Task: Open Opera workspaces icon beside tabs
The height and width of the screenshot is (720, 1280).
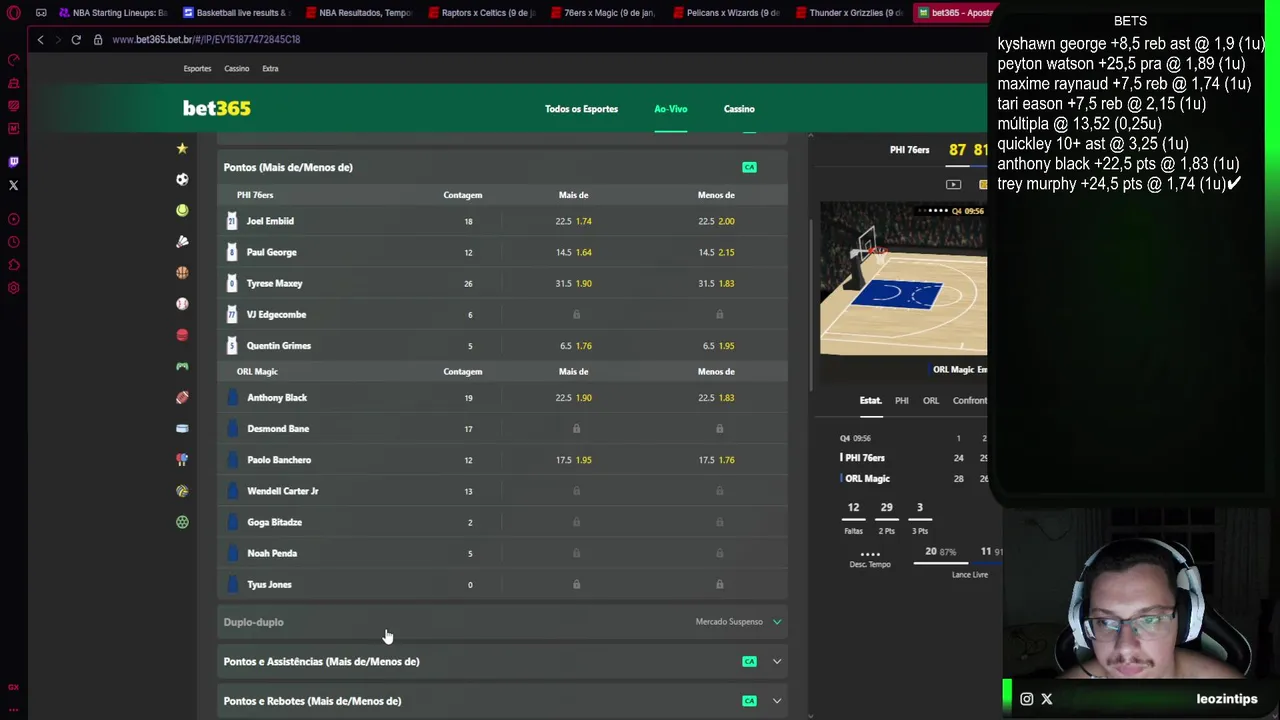Action: tap(41, 13)
